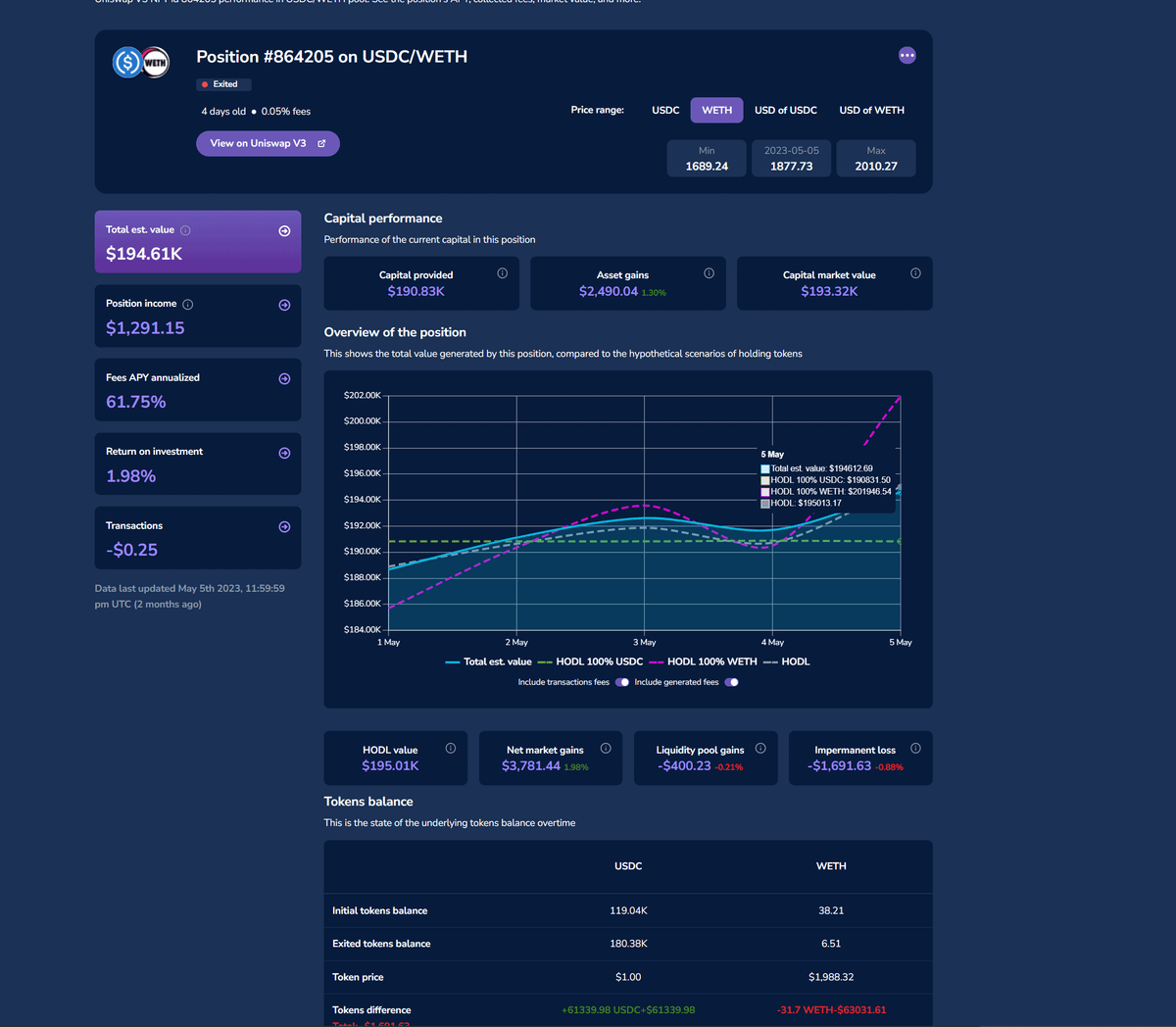Click Total est. value legend color swatch
The height and width of the screenshot is (1027, 1176).
pos(452,662)
